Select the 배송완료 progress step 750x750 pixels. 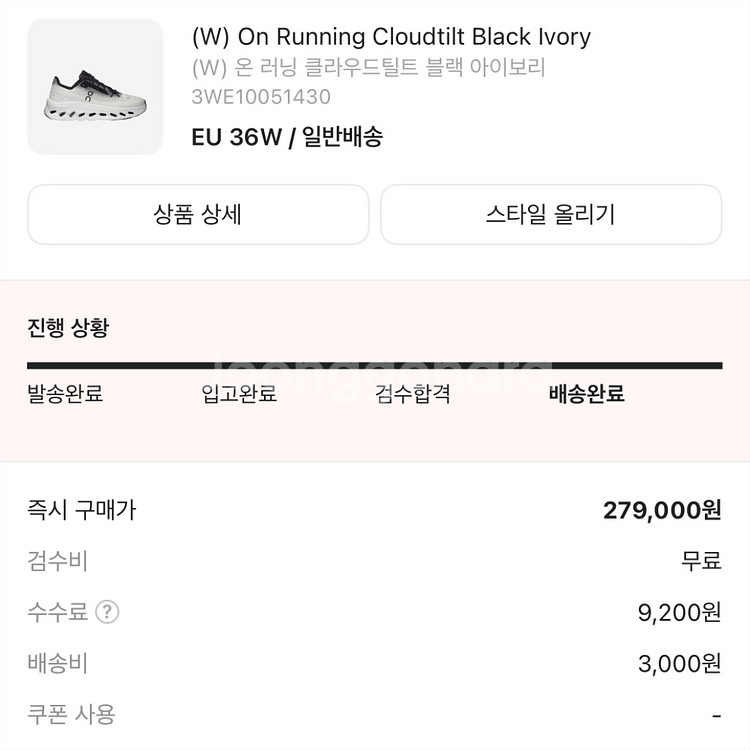point(586,394)
